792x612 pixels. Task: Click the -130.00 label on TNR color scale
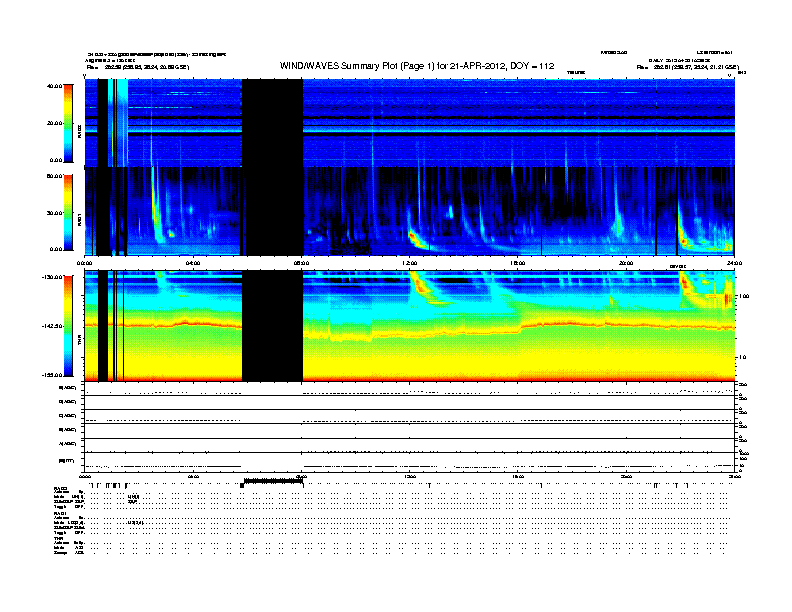pyautogui.click(x=52, y=277)
